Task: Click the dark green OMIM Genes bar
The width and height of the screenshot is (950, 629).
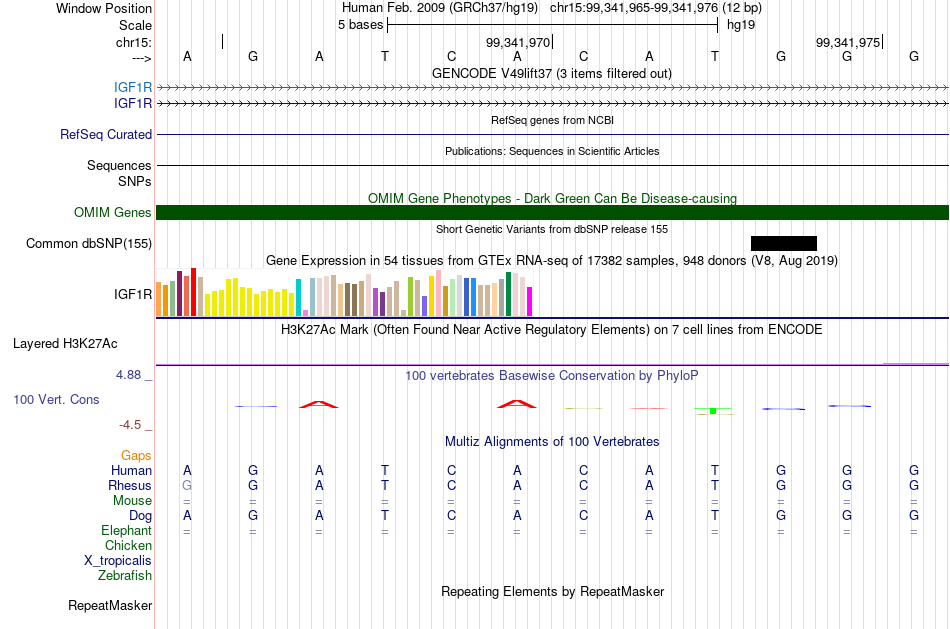Action: click(552, 213)
